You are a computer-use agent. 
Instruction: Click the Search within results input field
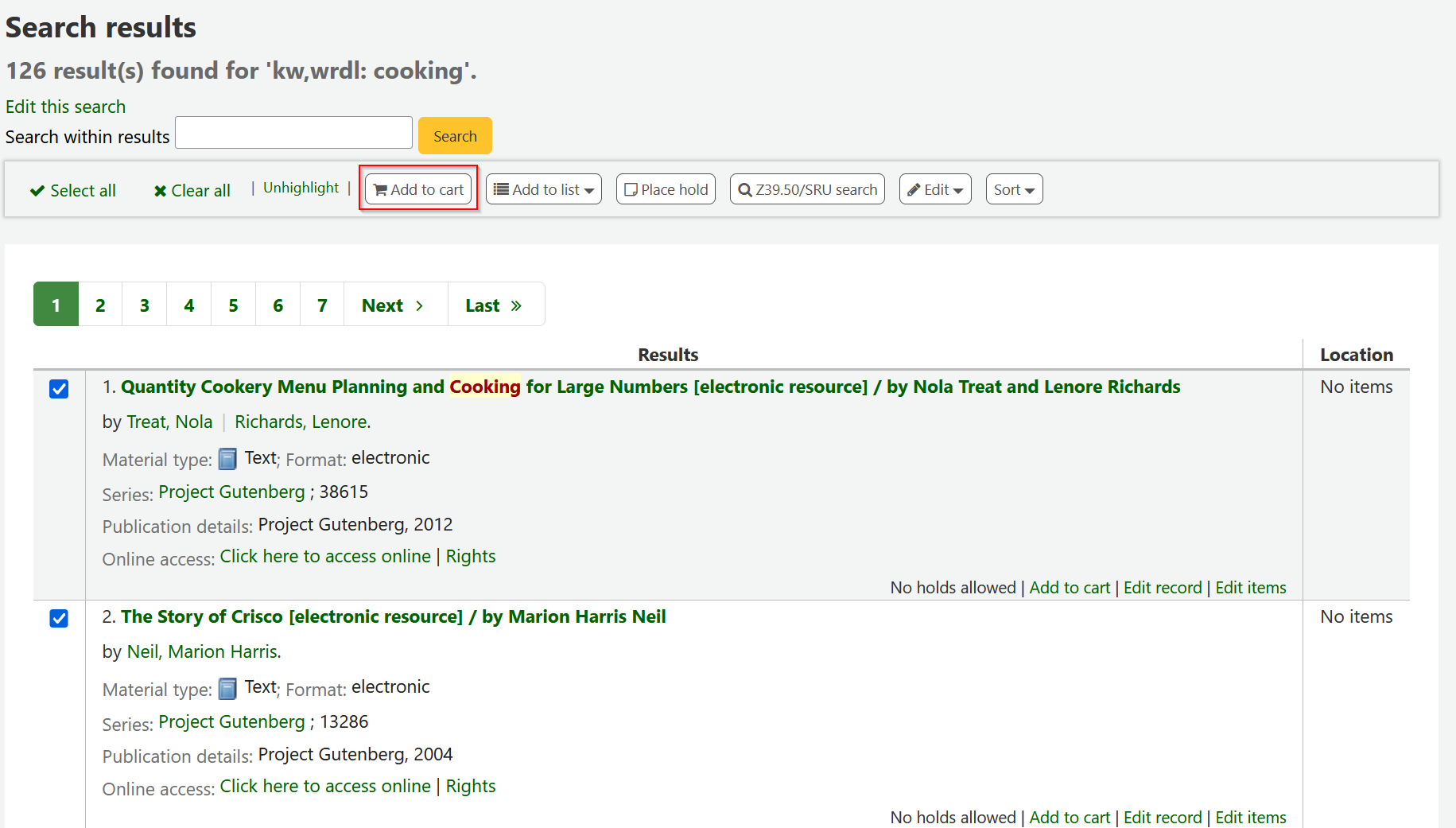(x=293, y=132)
